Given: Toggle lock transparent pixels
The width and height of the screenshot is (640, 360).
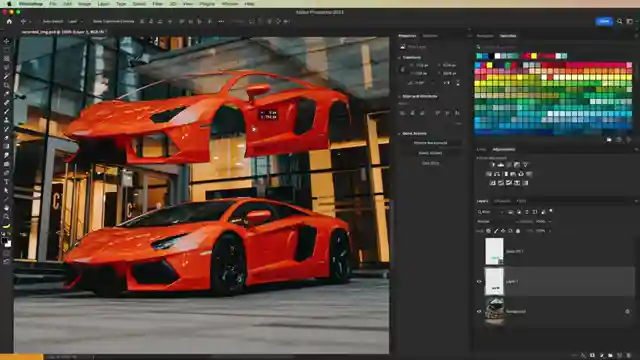Looking at the screenshot, I should pos(489,231).
